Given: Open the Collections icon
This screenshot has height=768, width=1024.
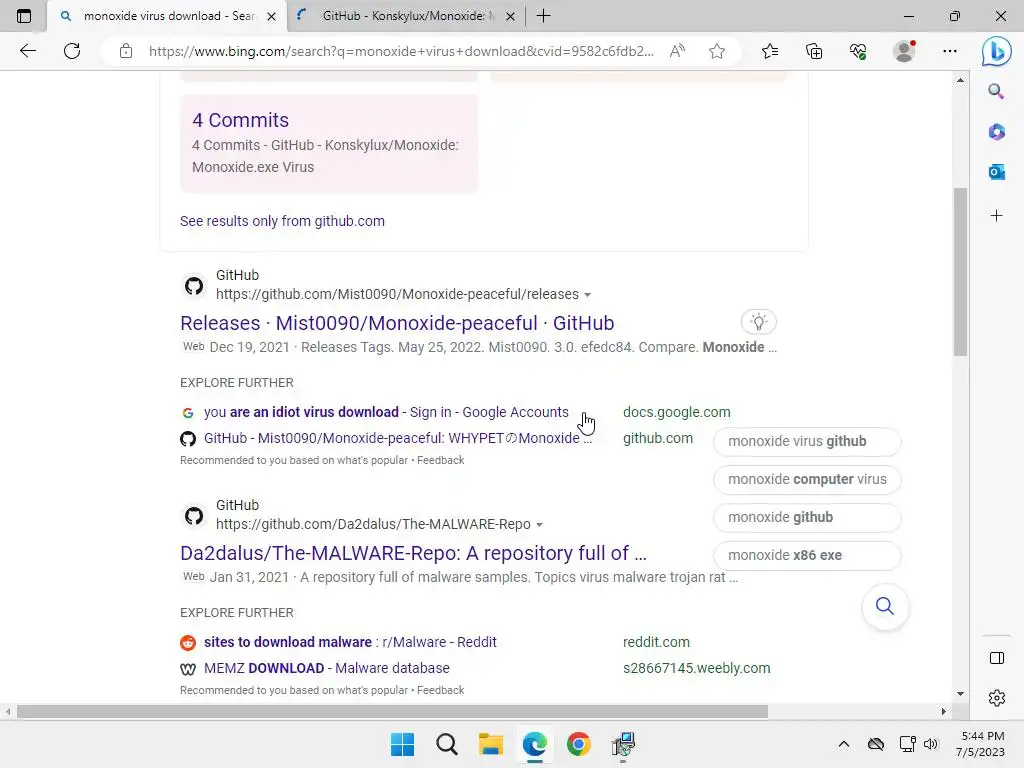Looking at the screenshot, I should click(814, 51).
